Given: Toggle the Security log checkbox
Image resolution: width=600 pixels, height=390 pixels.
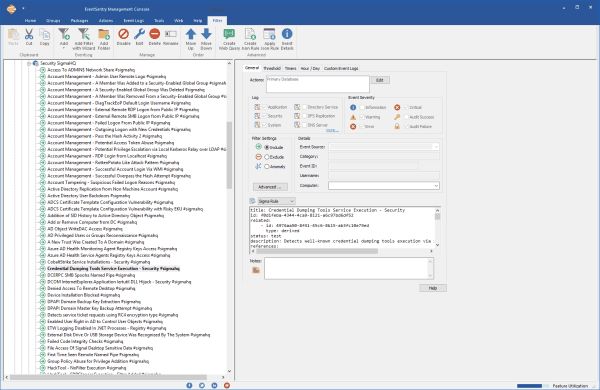Looking at the screenshot, I should pos(264,116).
